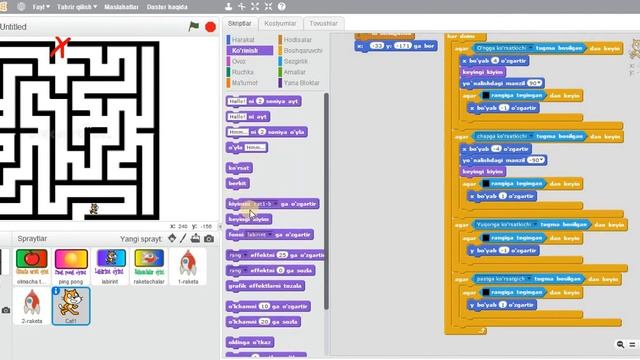
Task: Choose new sprite from library icon
Action: 172,238
